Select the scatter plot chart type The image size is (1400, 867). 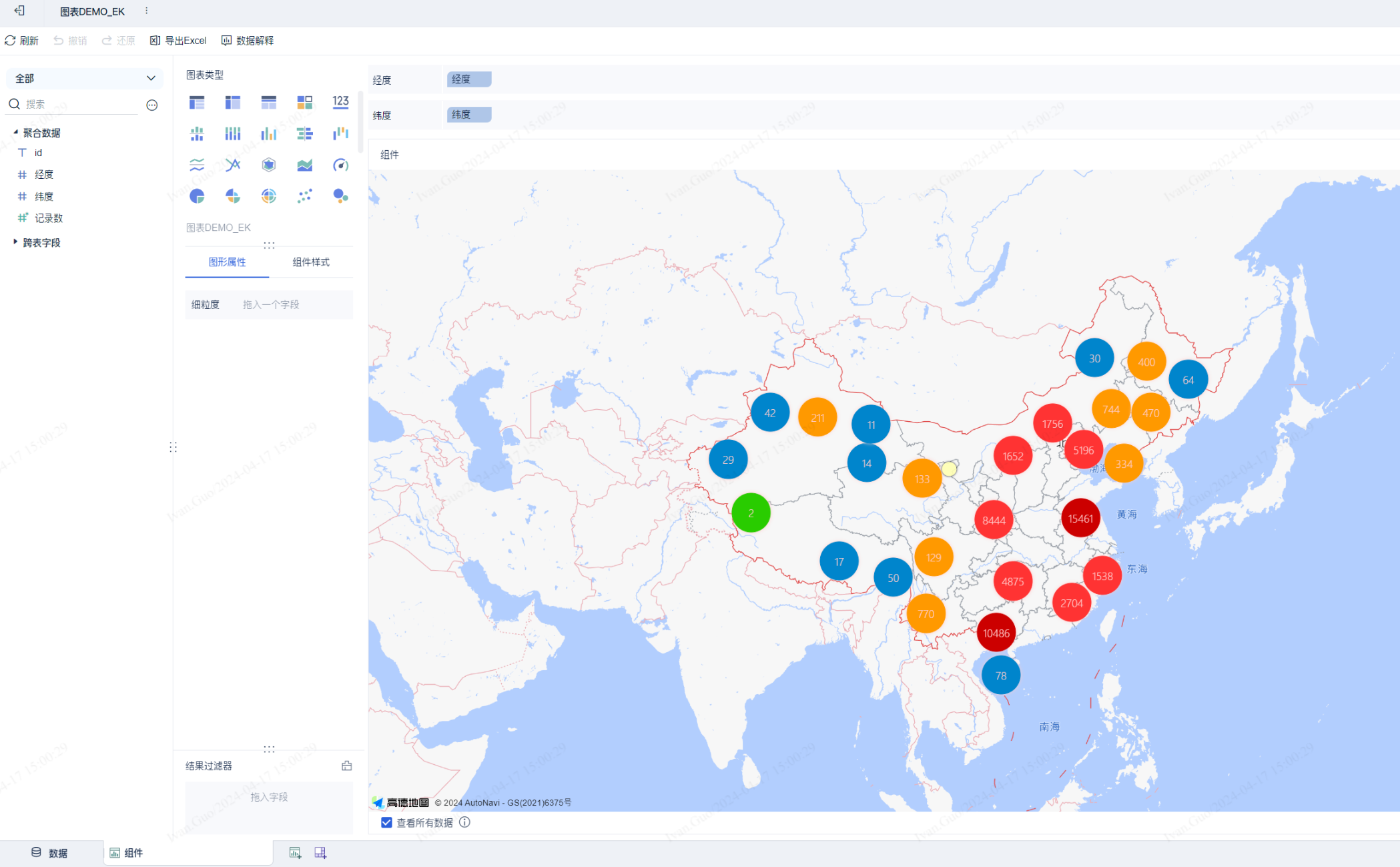pyautogui.click(x=305, y=196)
